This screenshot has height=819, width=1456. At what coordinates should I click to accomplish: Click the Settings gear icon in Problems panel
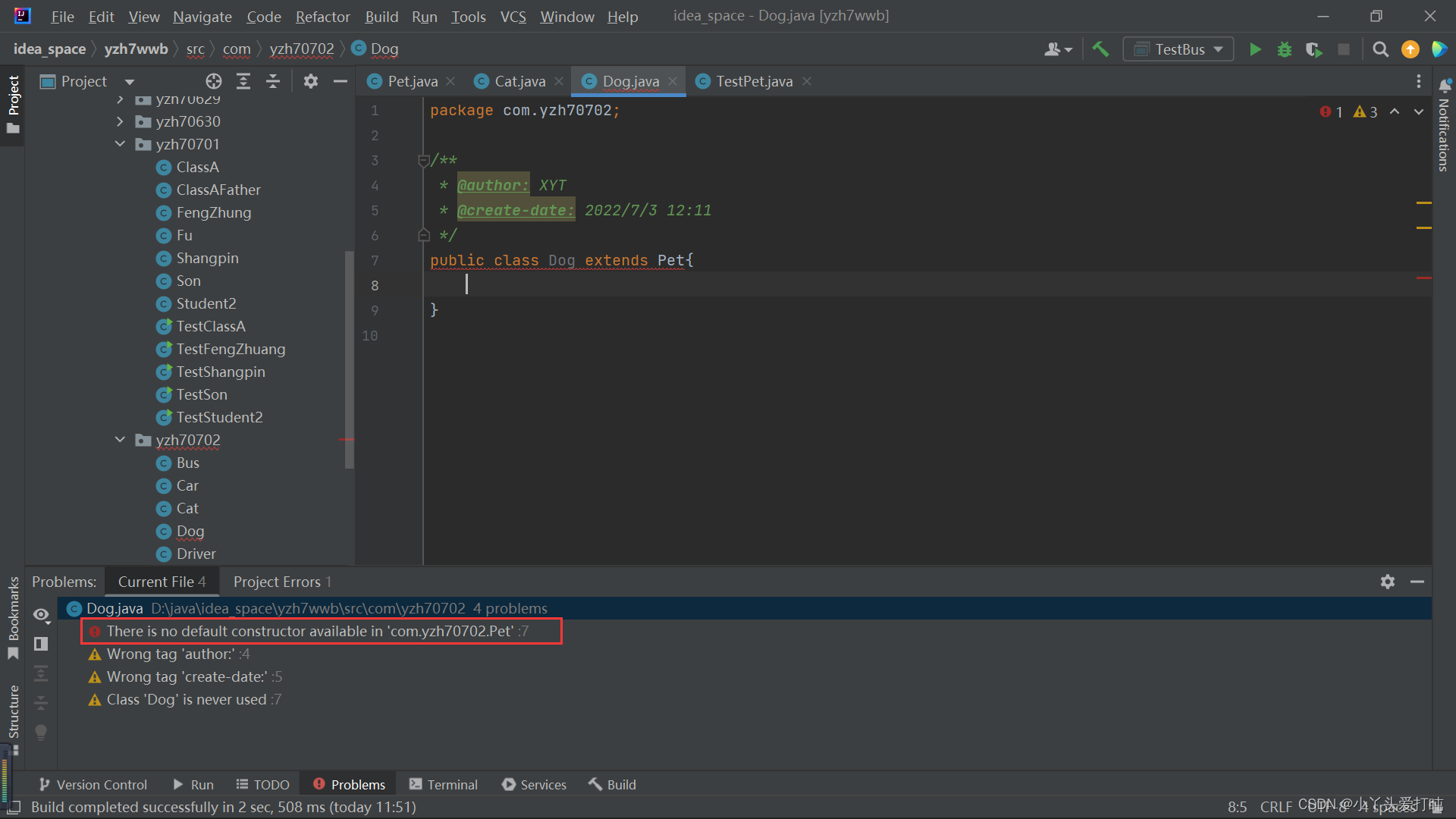pyautogui.click(x=1388, y=581)
